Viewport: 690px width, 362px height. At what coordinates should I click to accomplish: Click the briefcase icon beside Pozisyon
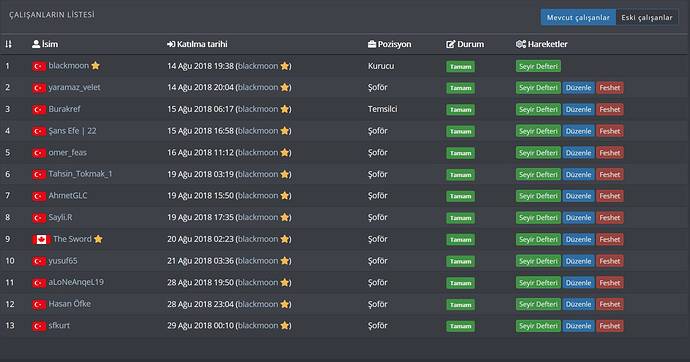[372, 44]
